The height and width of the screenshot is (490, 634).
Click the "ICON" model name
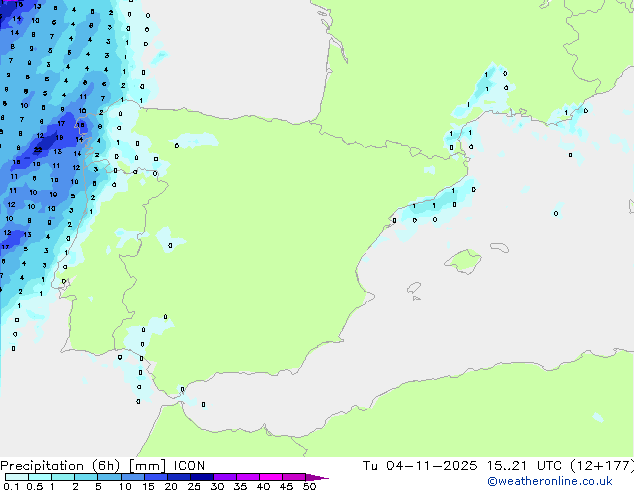coord(189,466)
